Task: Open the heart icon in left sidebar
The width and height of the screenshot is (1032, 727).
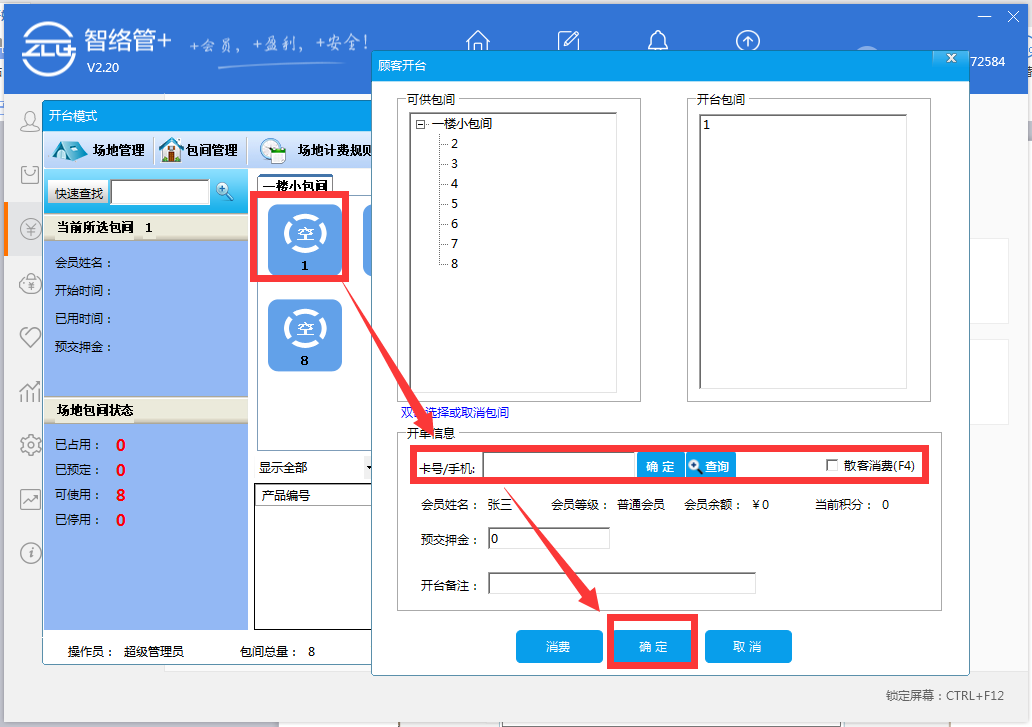Action: pos(31,336)
